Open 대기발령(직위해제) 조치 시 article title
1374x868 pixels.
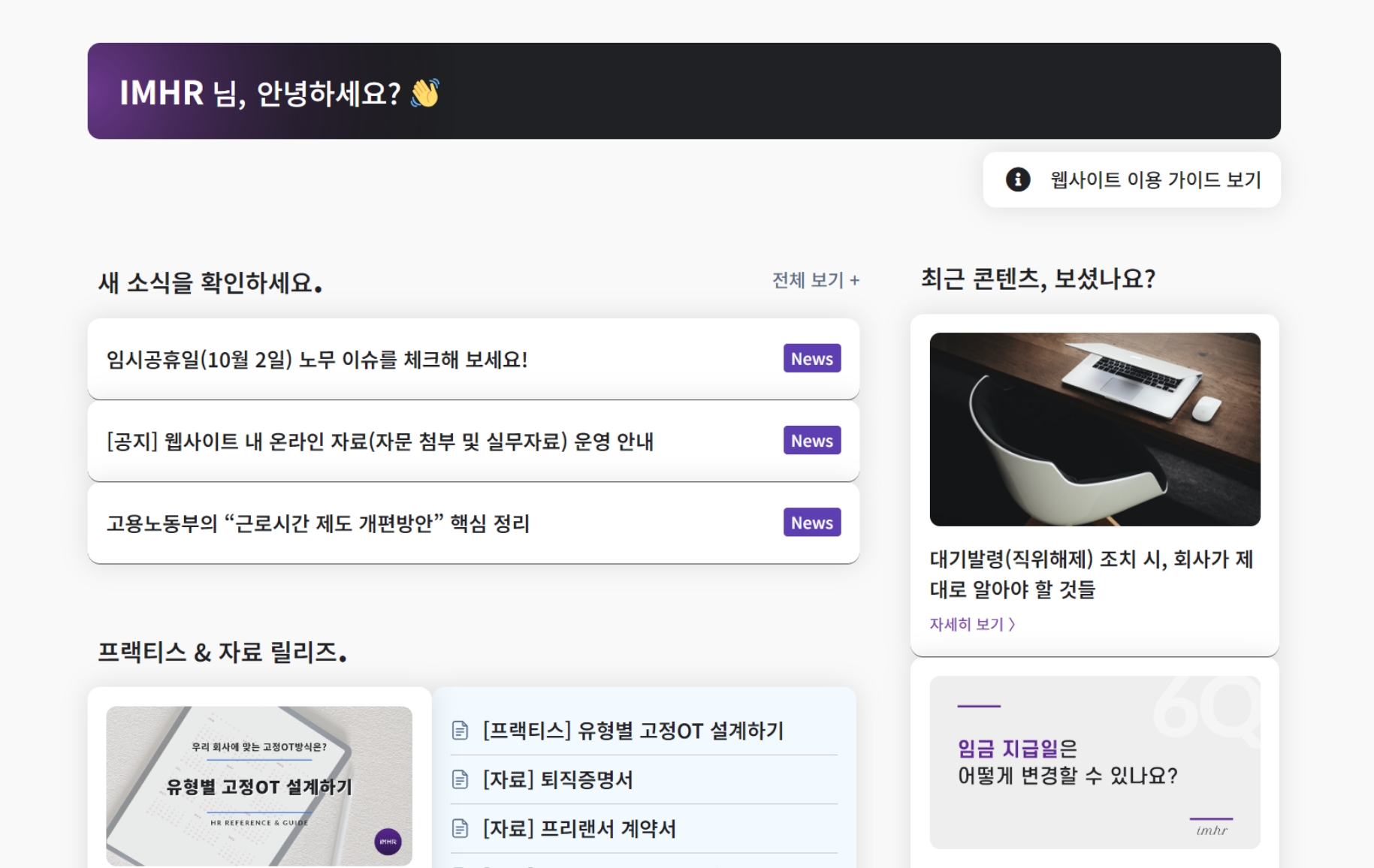(x=1092, y=574)
